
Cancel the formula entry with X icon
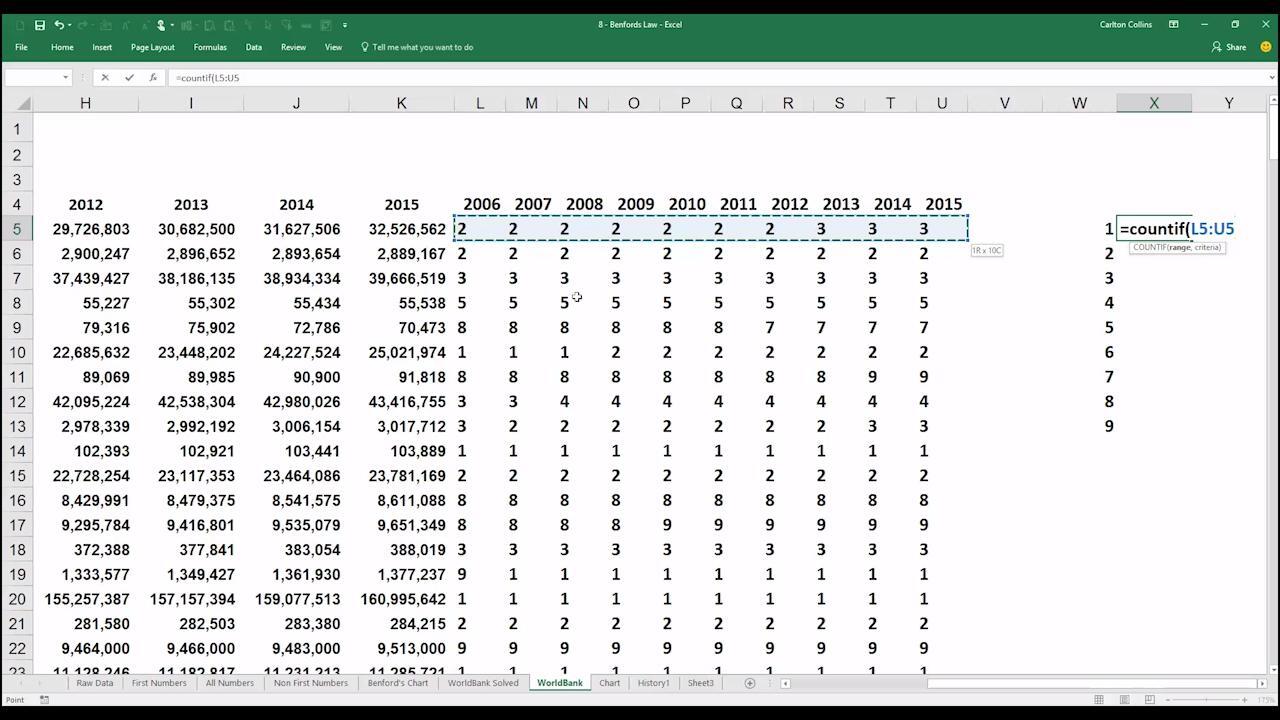[105, 77]
